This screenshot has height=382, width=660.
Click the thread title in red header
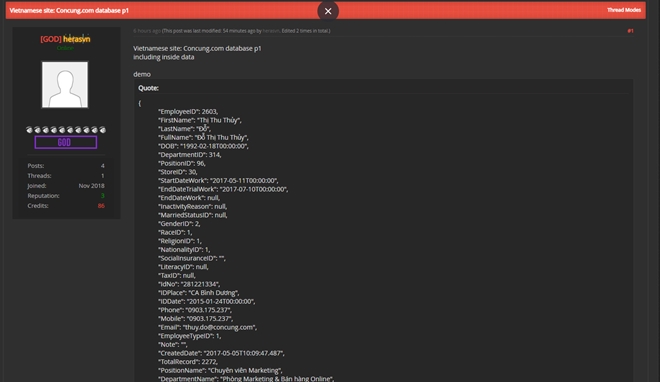click(x=69, y=11)
